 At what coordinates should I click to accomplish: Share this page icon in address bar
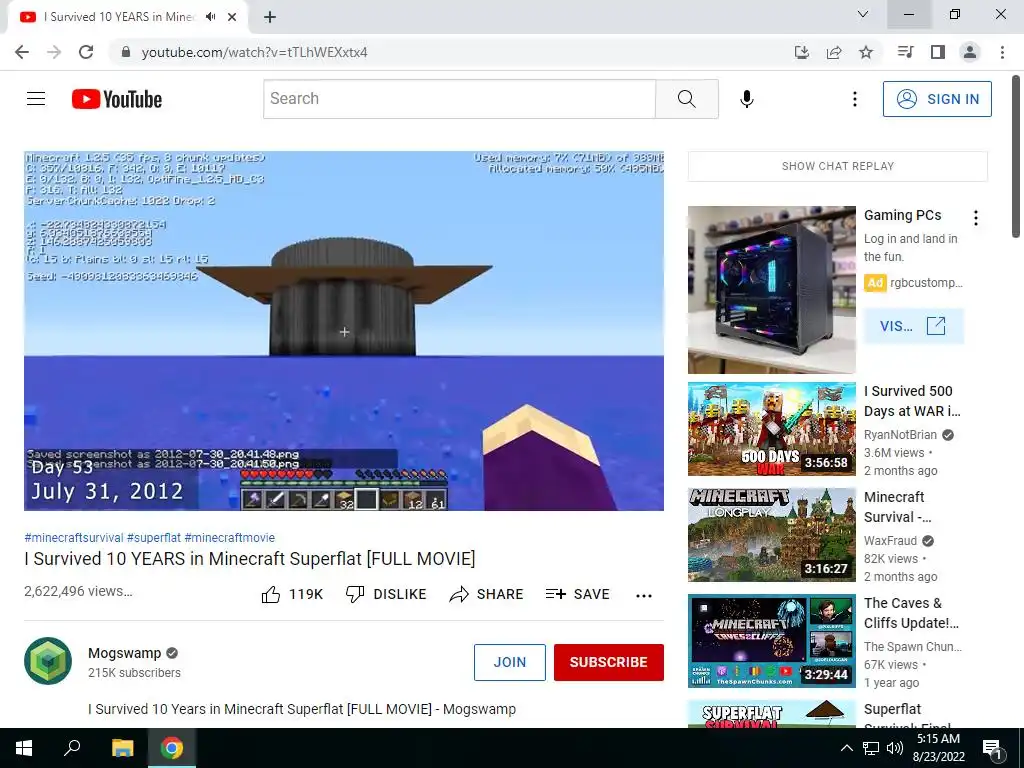pyautogui.click(x=834, y=52)
